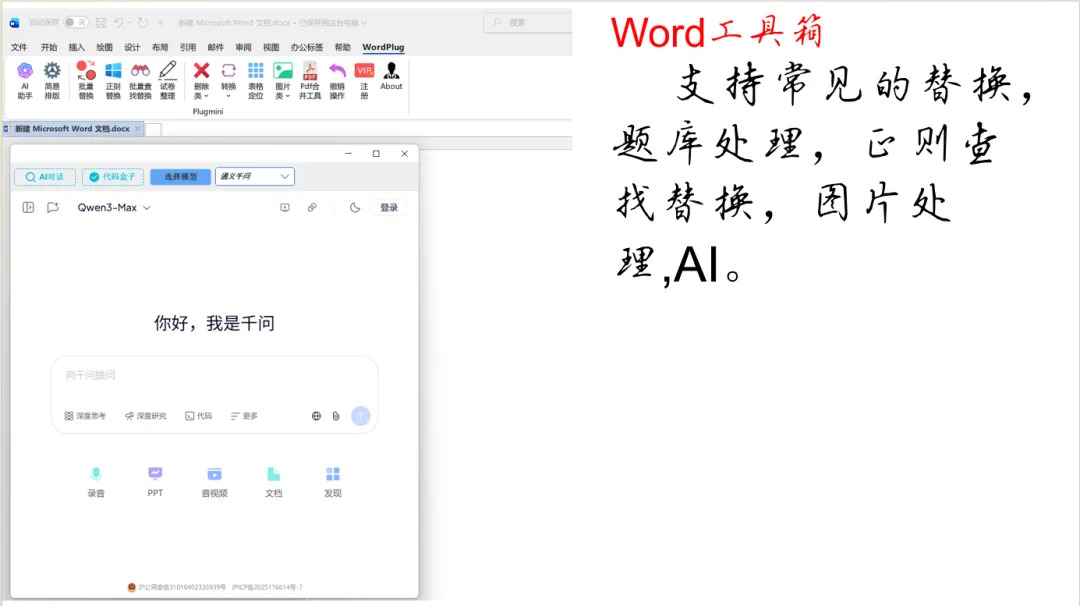Image resolution: width=1080 pixels, height=606 pixels.
Task: Toggle the 代码 code mode chip
Action: (198, 416)
